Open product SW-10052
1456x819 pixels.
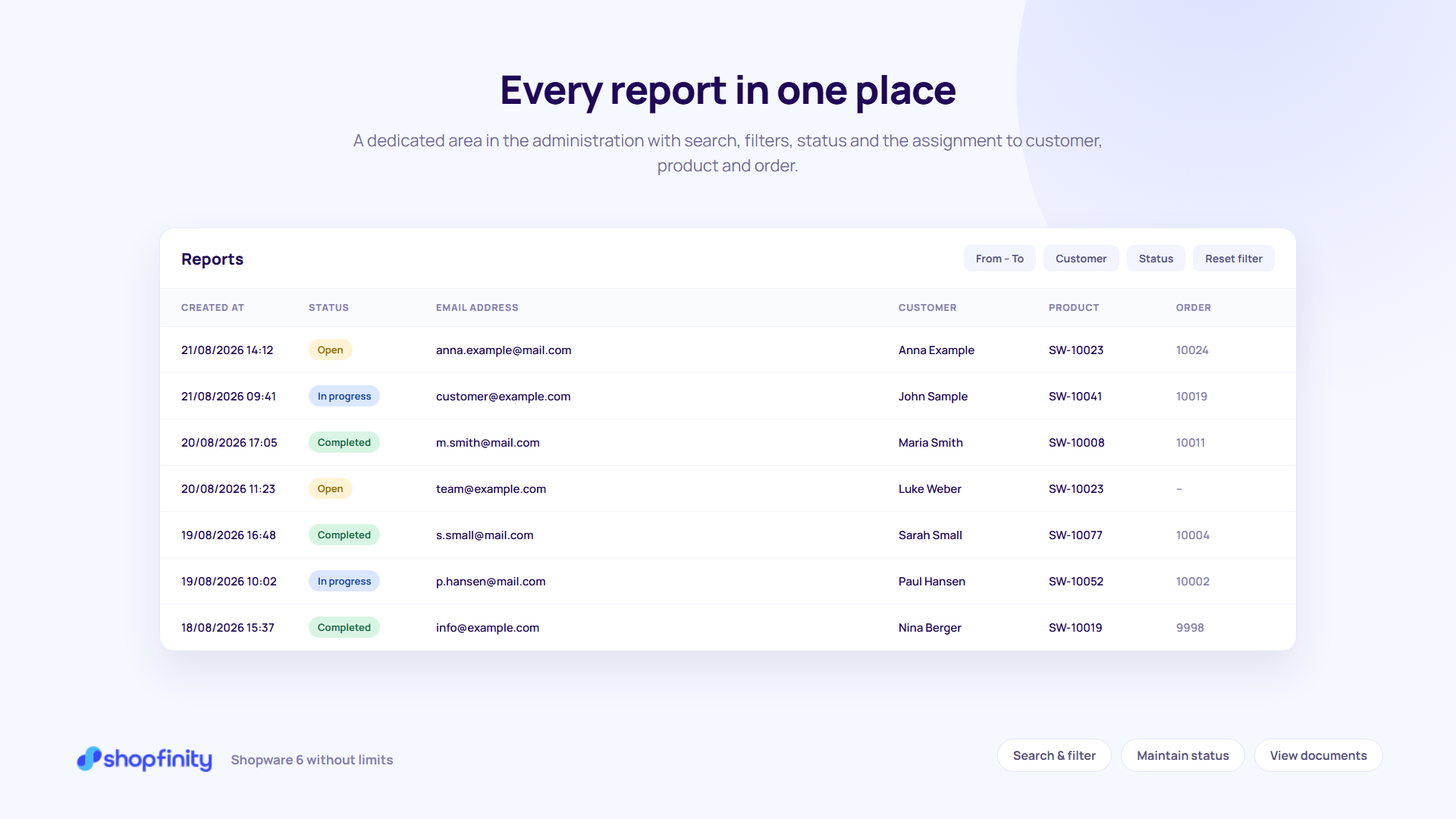point(1076,582)
